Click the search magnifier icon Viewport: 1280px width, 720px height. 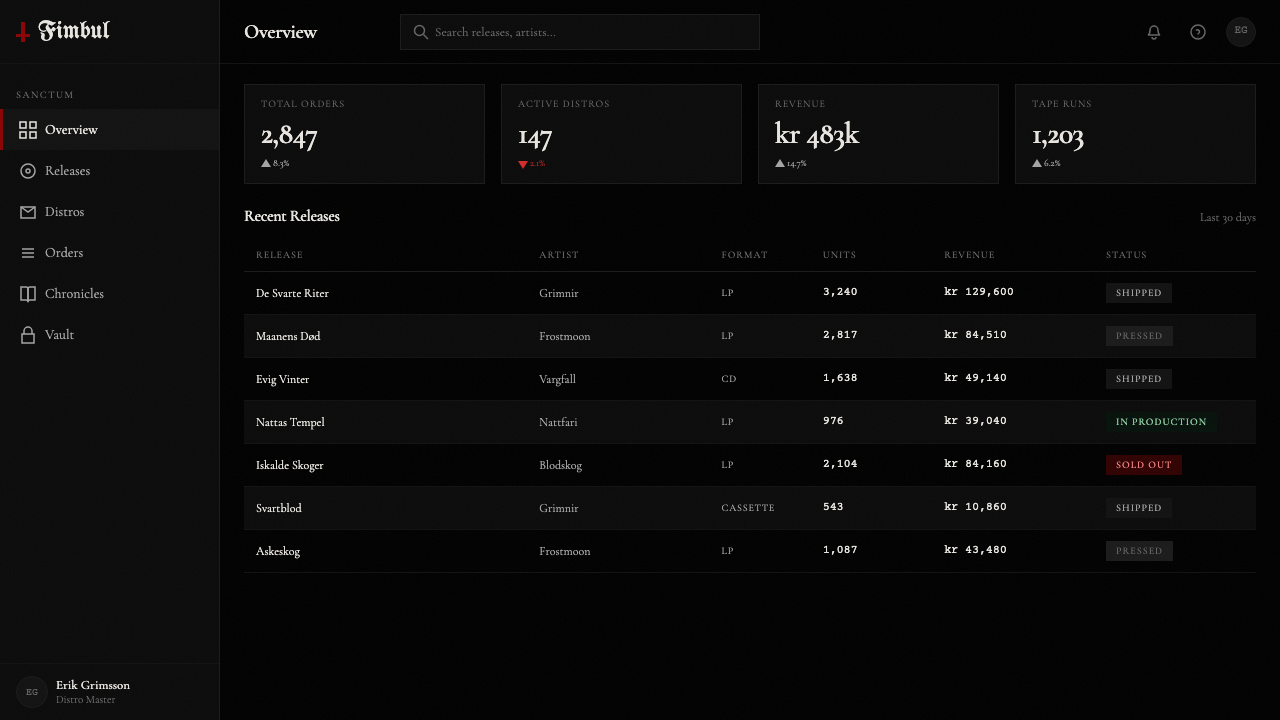pyautogui.click(x=421, y=32)
